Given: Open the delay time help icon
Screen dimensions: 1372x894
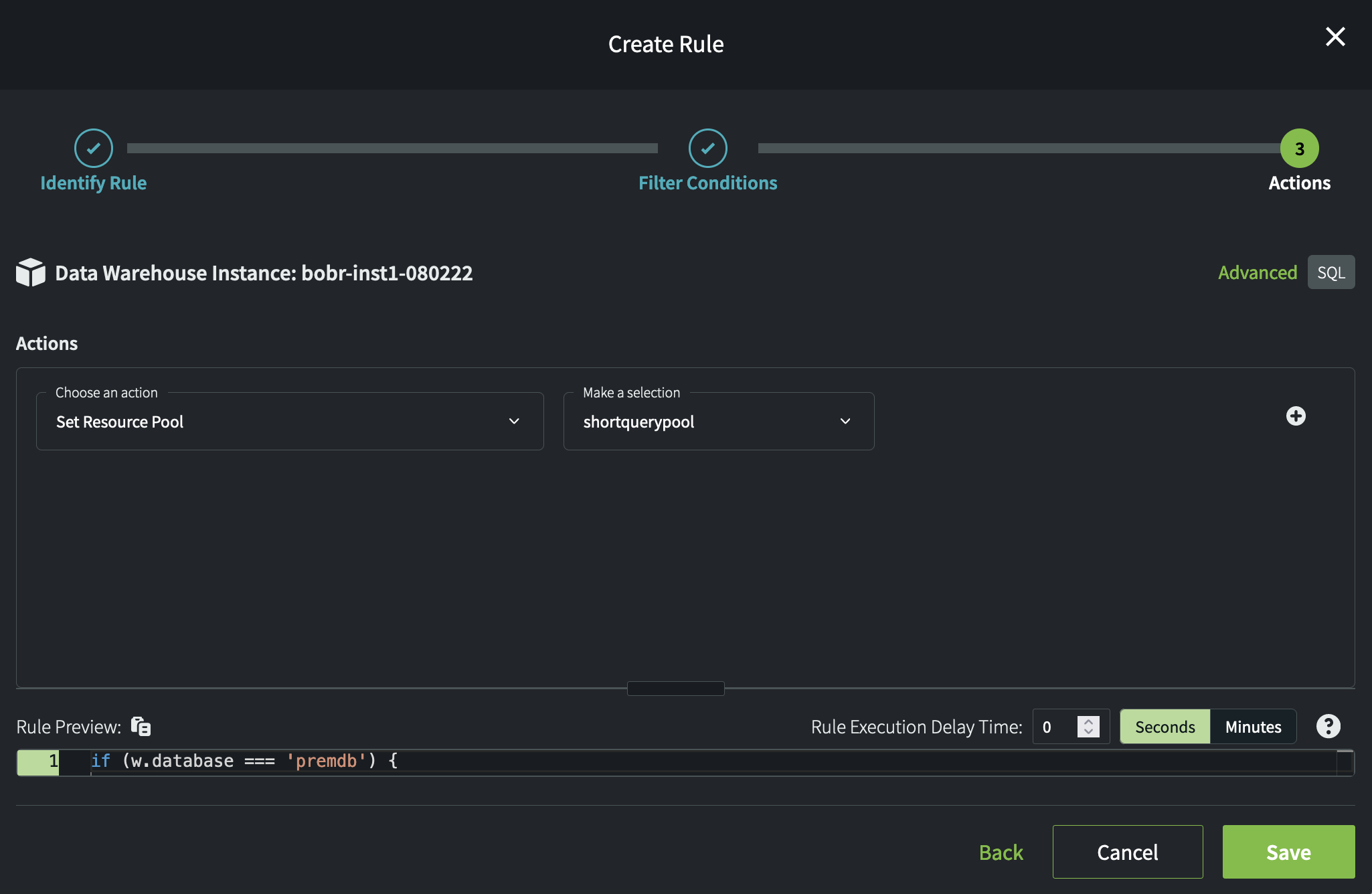Looking at the screenshot, I should [x=1328, y=726].
